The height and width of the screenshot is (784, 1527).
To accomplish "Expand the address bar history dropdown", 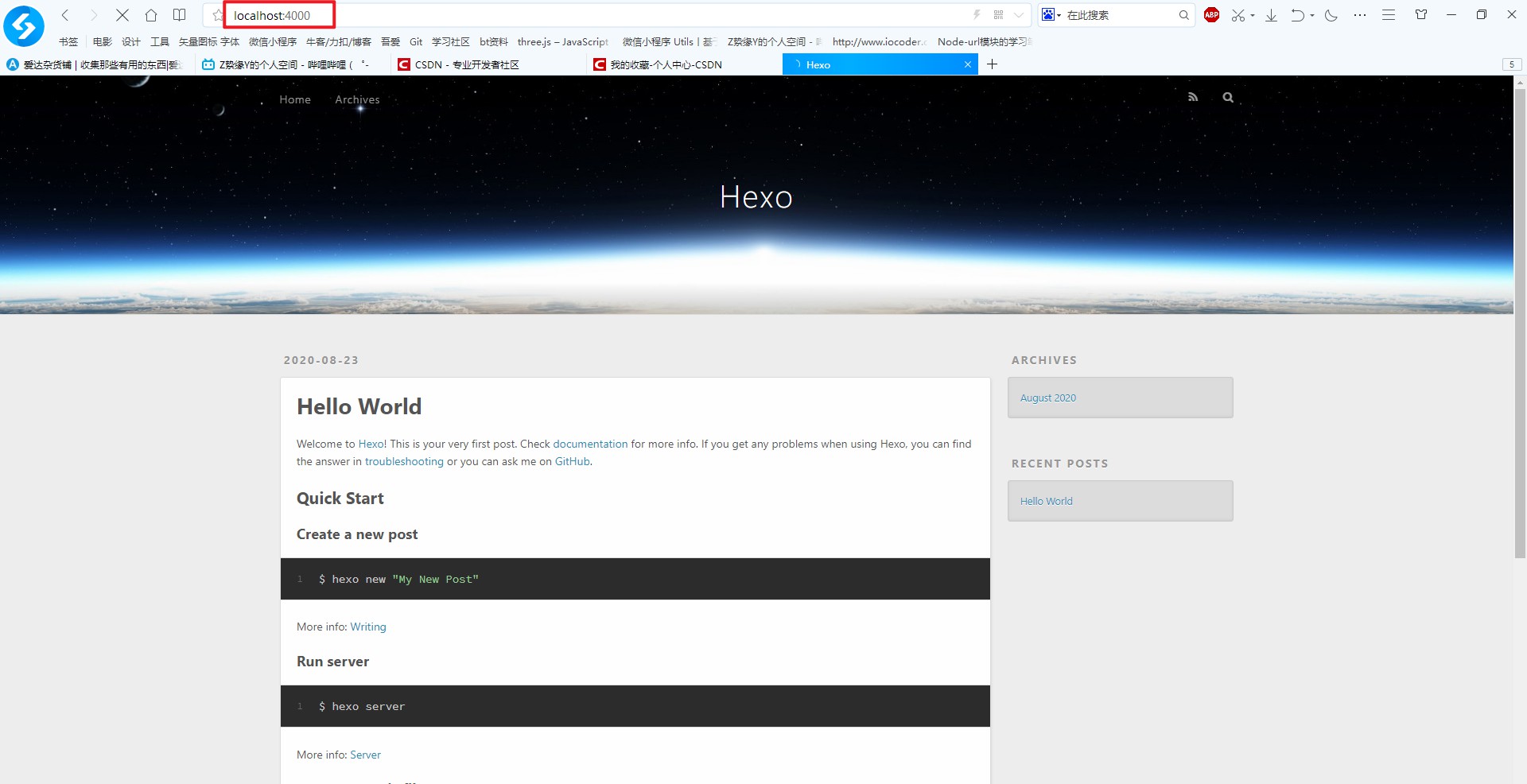I will coord(1019,14).
